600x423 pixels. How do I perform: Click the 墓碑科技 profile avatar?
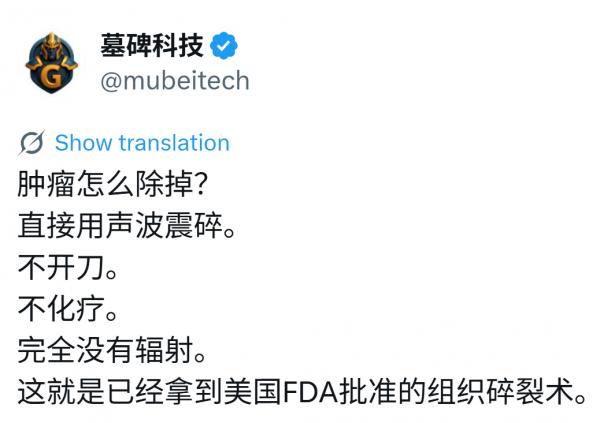53,62
